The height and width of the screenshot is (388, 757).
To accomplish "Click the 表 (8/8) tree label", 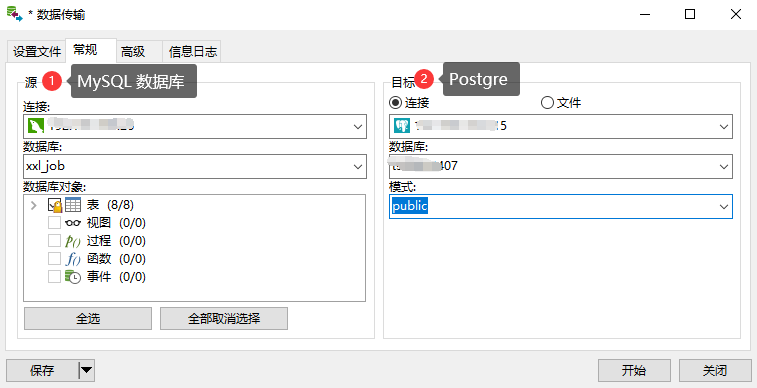I will point(110,205).
